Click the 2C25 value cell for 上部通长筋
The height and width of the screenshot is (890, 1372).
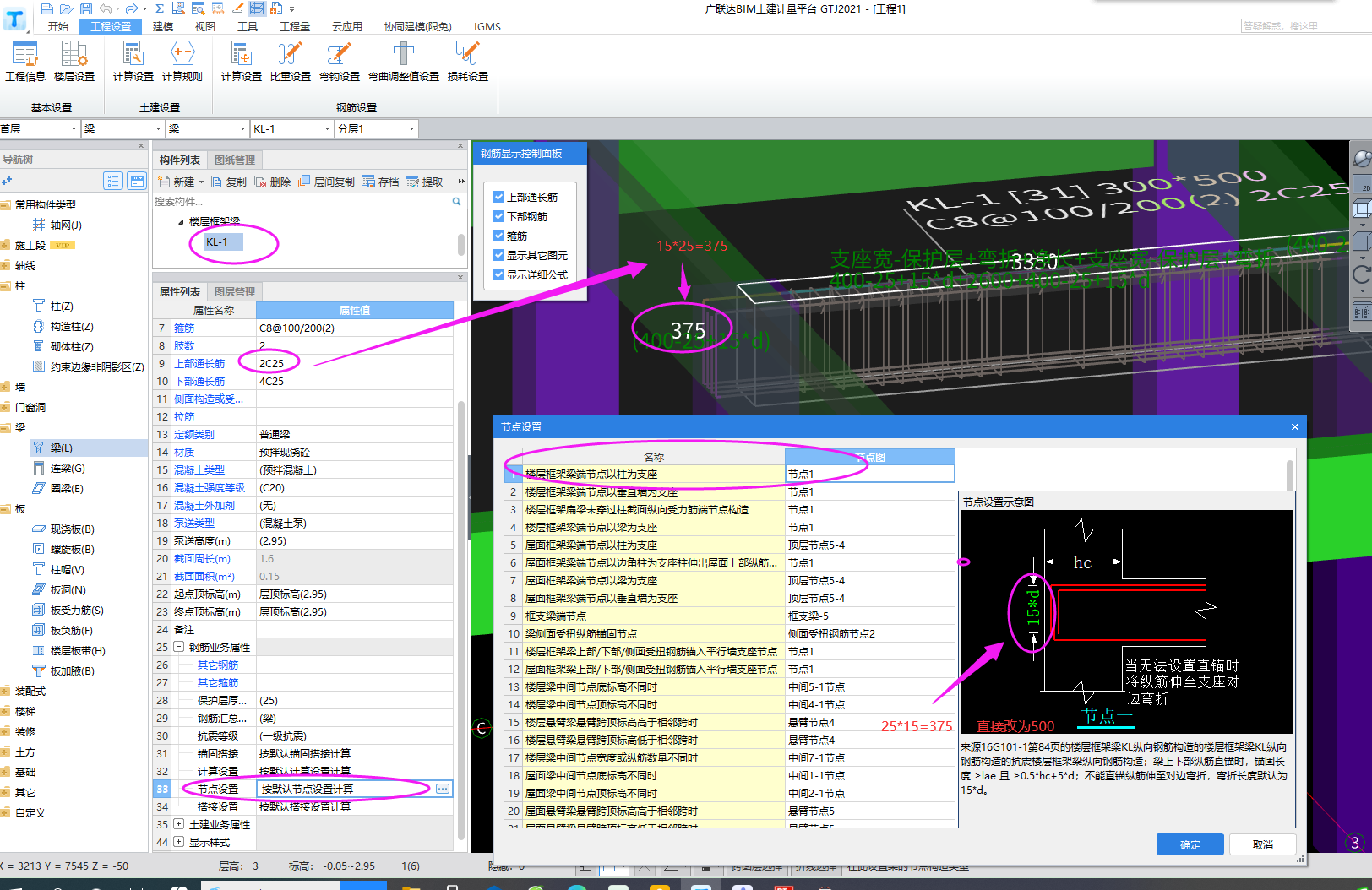(355, 364)
